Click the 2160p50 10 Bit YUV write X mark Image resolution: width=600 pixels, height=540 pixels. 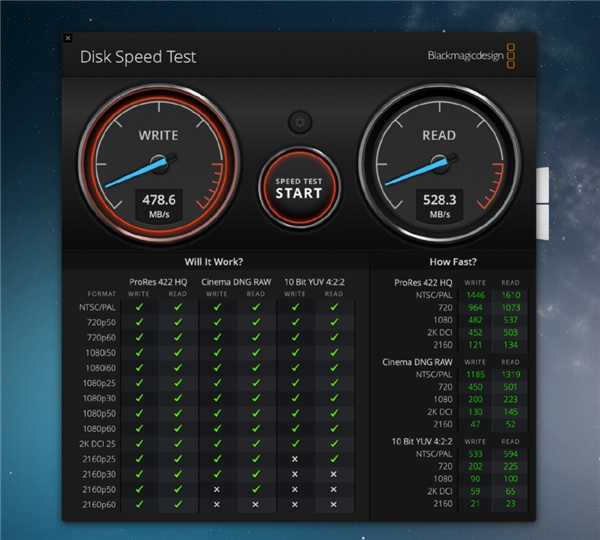(x=295, y=489)
